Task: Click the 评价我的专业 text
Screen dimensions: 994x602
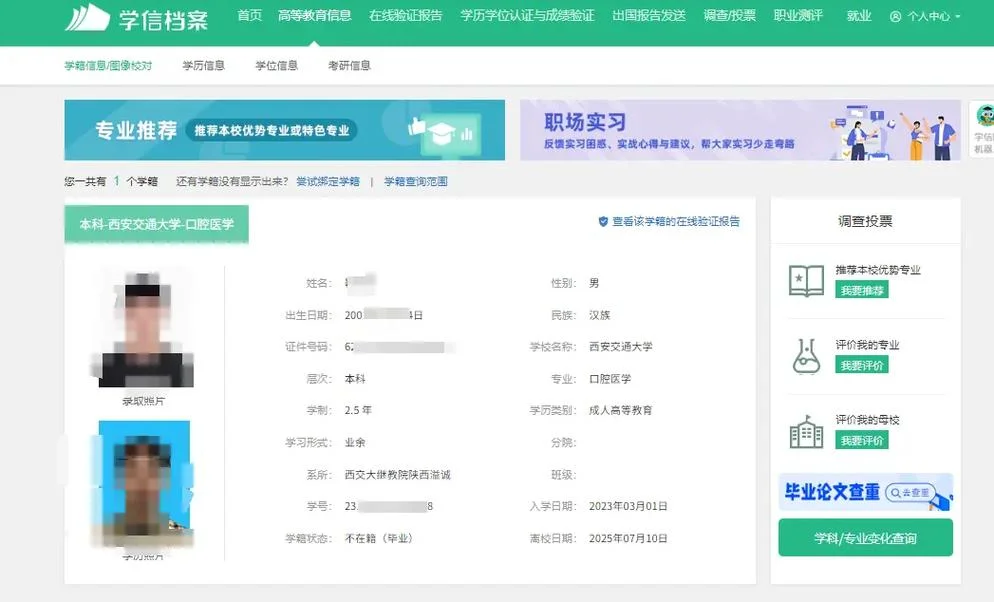Action: pos(867,345)
